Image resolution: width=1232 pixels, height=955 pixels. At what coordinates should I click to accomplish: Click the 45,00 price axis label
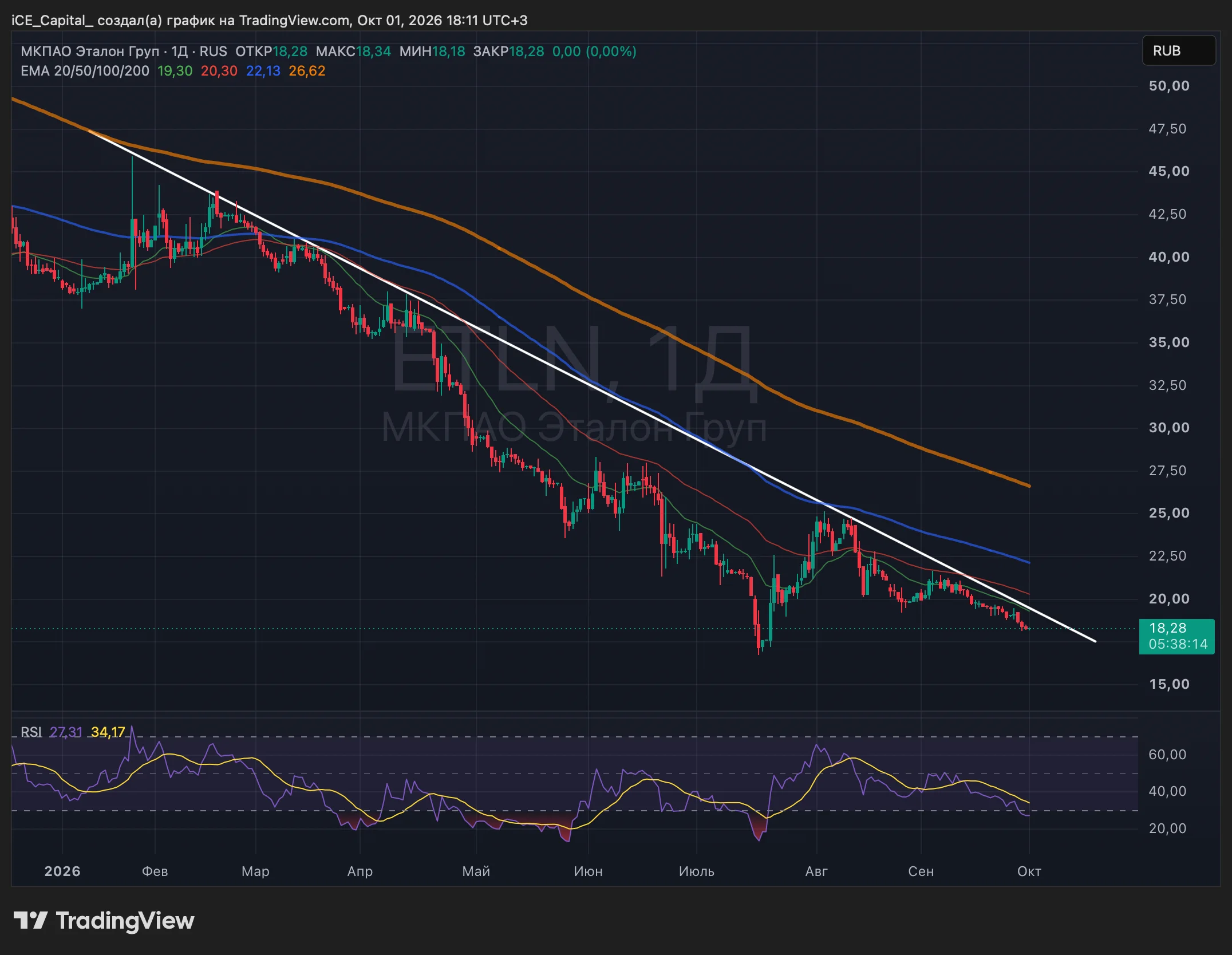point(1169,171)
